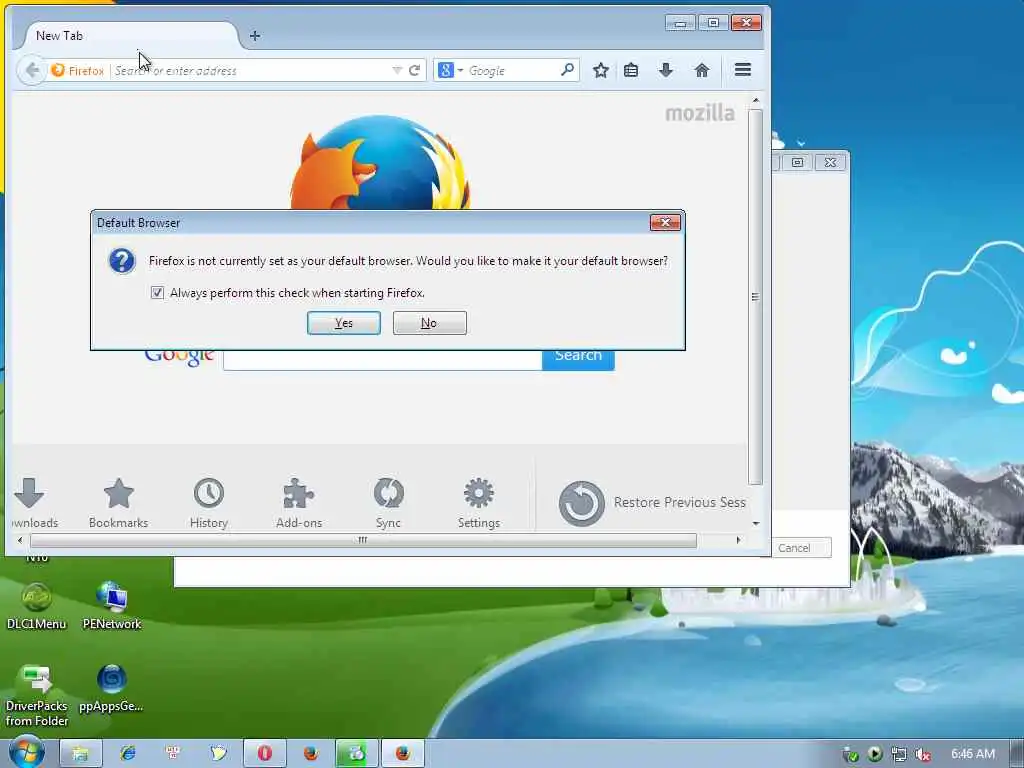Open Internet Explorer from taskbar
Screen dimensions: 1024x768
127,753
